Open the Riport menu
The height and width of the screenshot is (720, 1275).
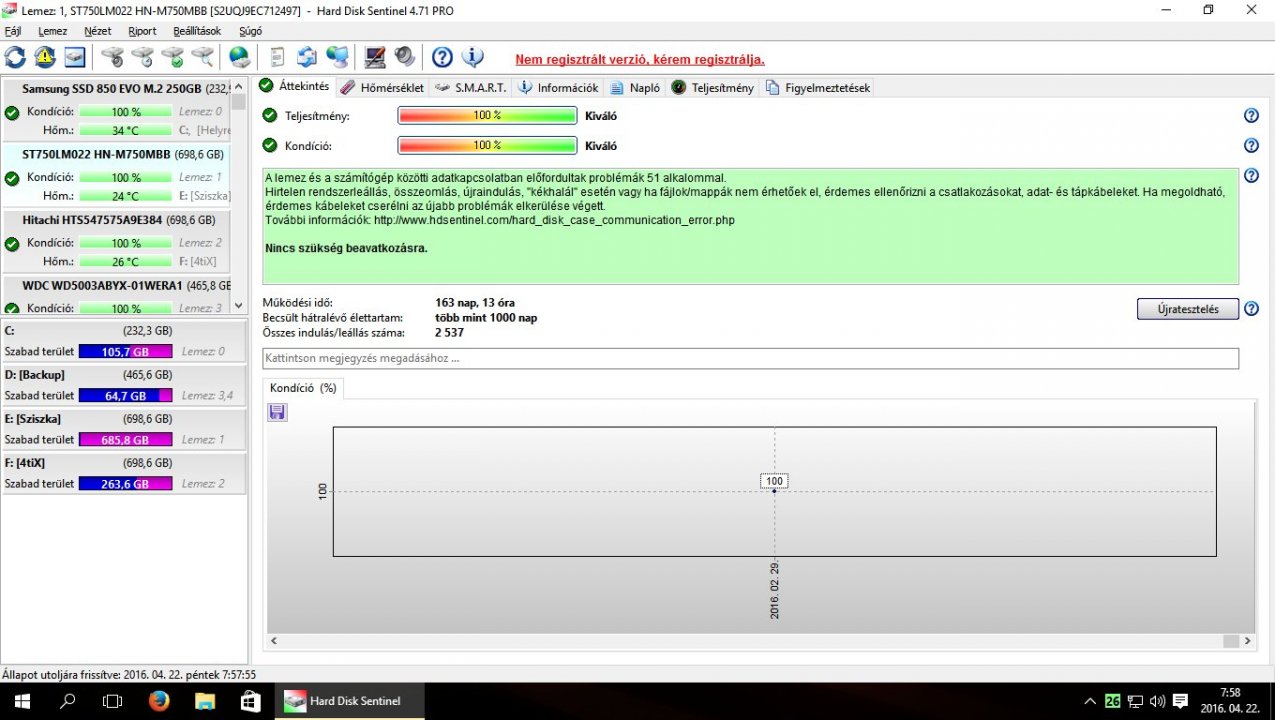(143, 31)
